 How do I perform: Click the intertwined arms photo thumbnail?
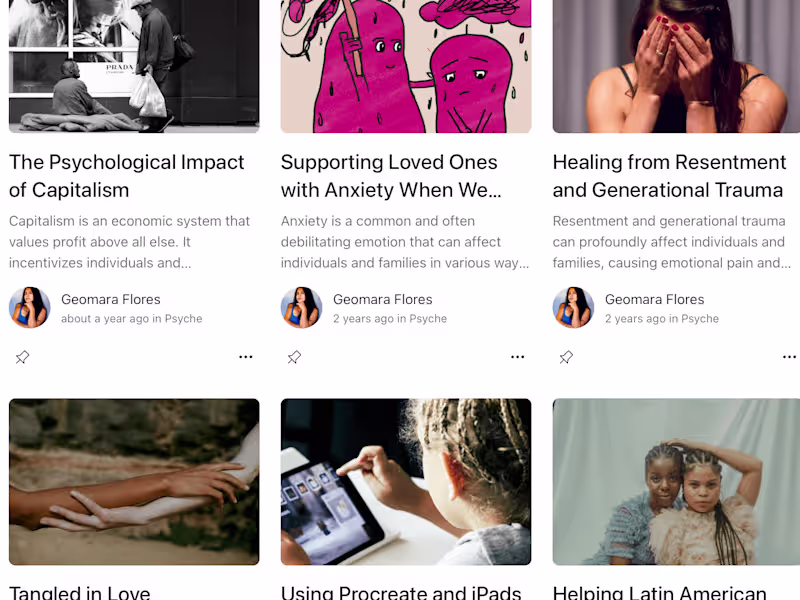[x=134, y=482]
